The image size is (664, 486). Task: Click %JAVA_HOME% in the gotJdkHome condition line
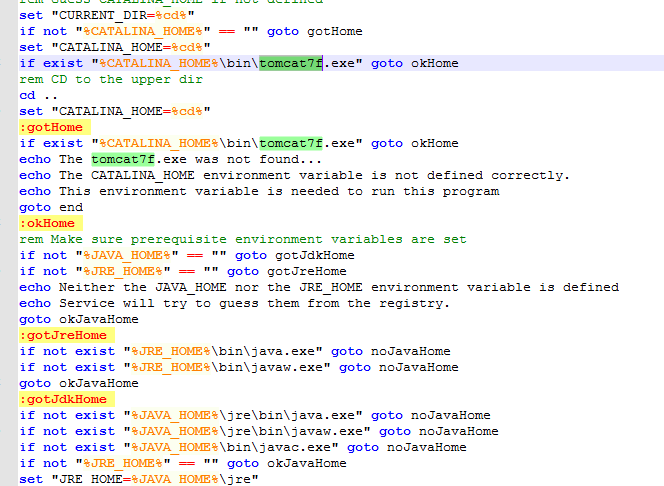click(x=127, y=255)
